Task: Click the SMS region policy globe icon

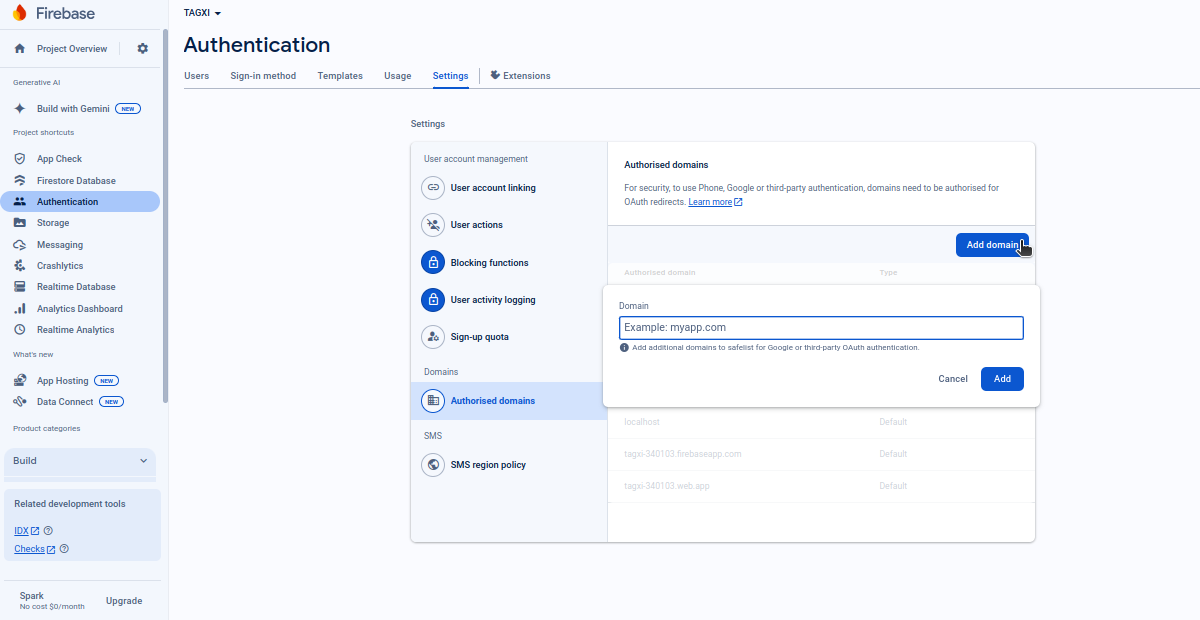Action: [433, 464]
